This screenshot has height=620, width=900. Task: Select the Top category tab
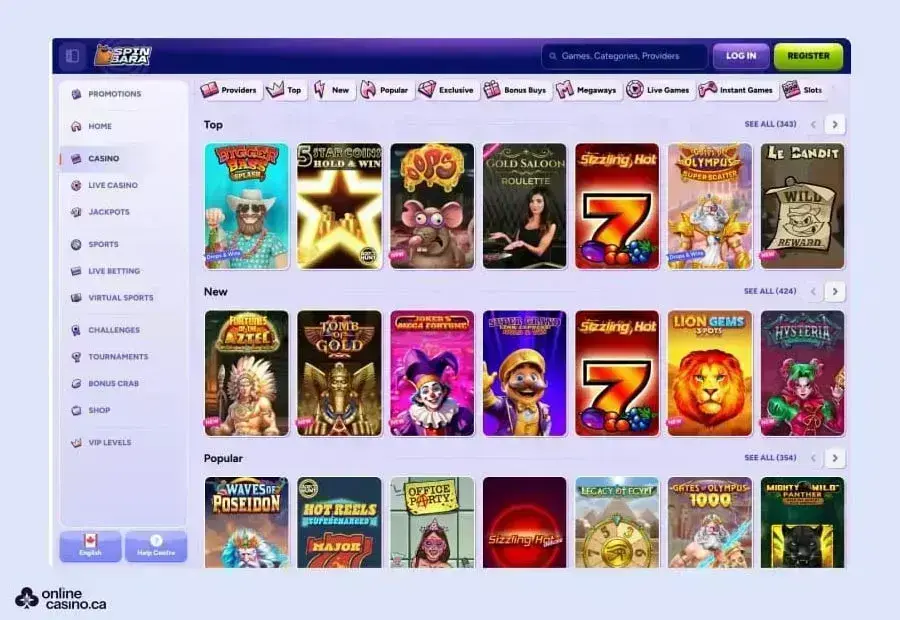click(285, 90)
